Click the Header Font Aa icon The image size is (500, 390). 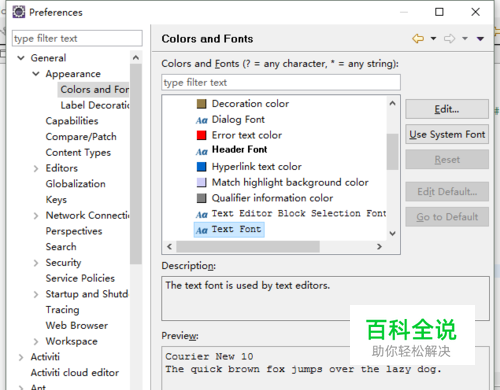202,152
